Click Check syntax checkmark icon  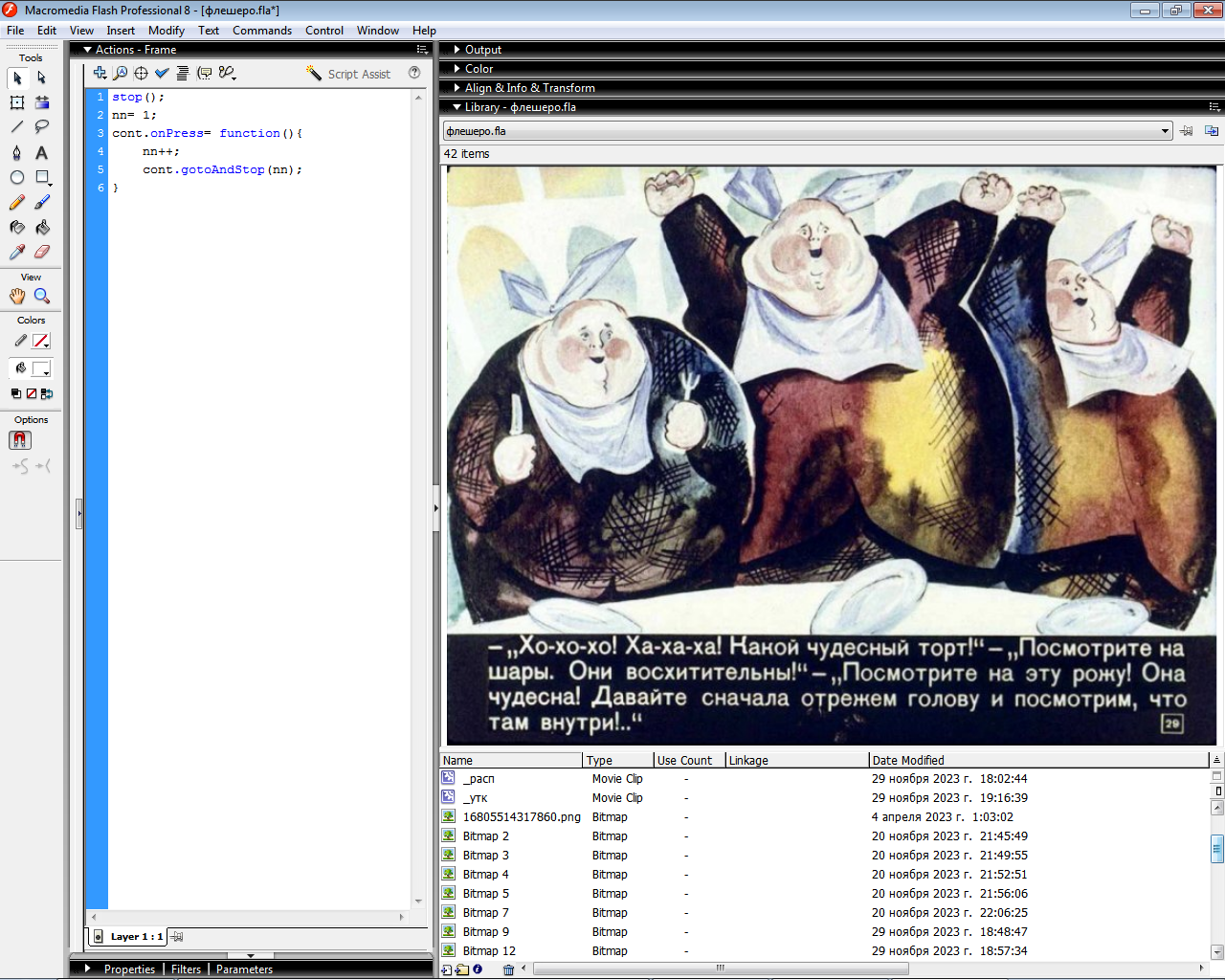coord(162,73)
